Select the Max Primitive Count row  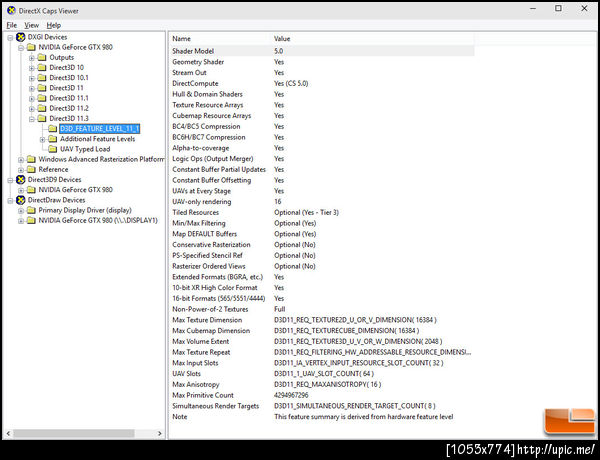point(322,395)
